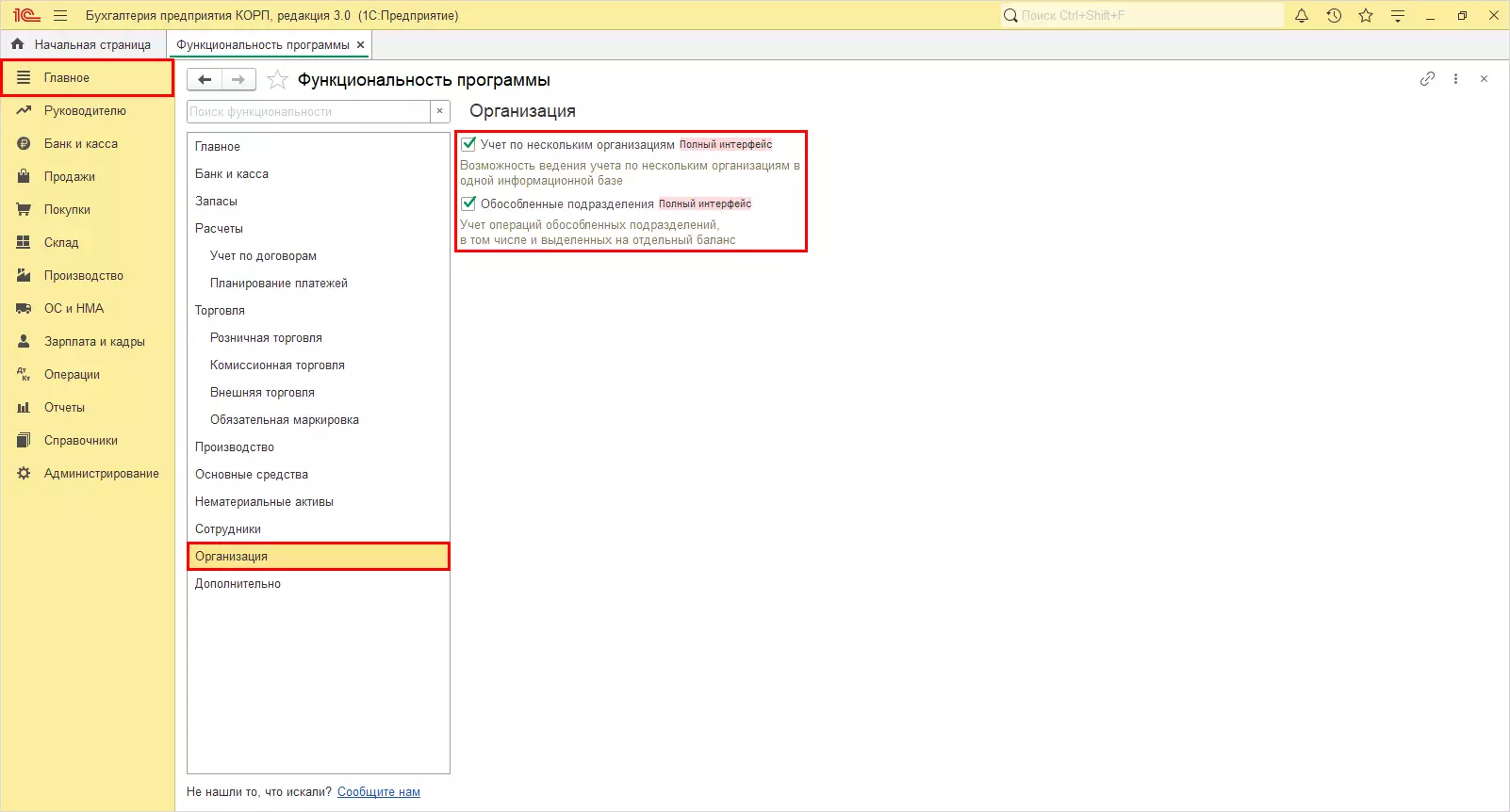Click the ОС и НМА truck icon
The height and width of the screenshot is (812, 1510).
[x=24, y=308]
